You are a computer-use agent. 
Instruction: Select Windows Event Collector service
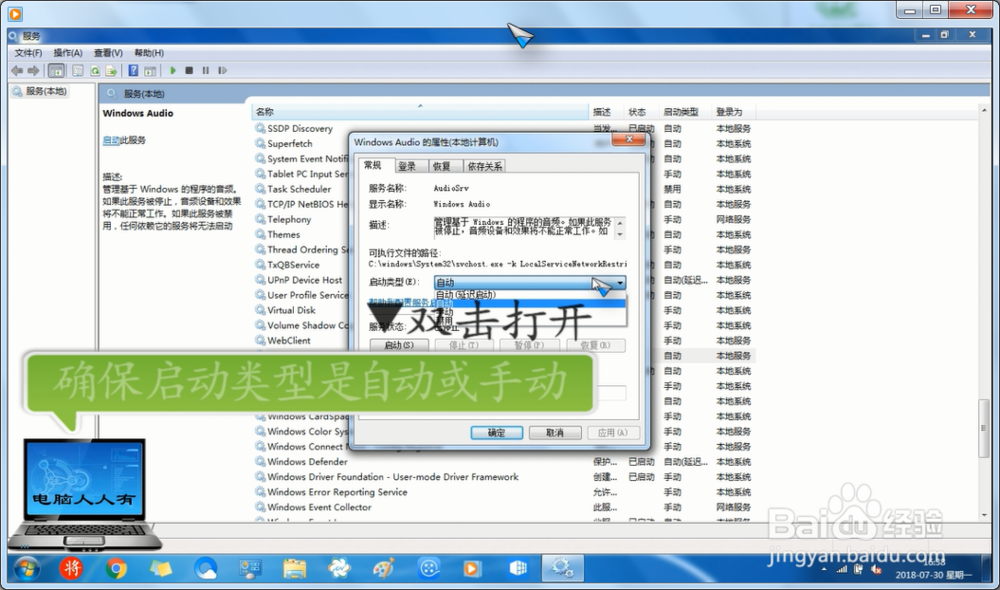tap(319, 507)
